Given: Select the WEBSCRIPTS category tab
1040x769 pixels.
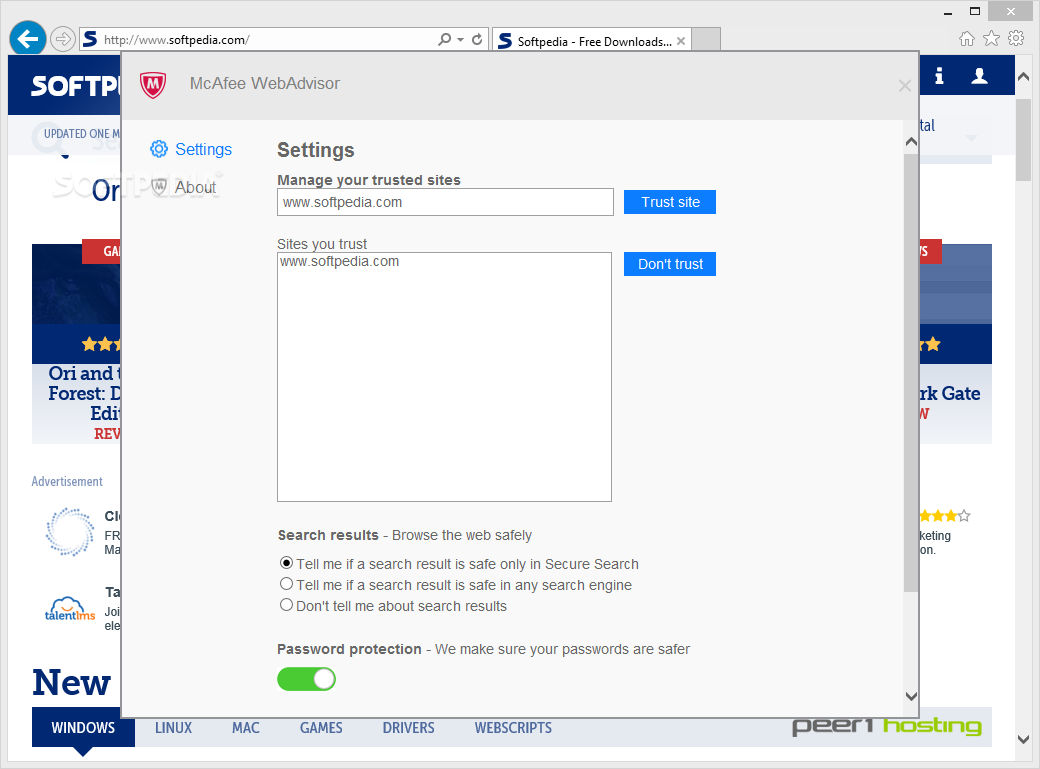Looking at the screenshot, I should click(513, 728).
